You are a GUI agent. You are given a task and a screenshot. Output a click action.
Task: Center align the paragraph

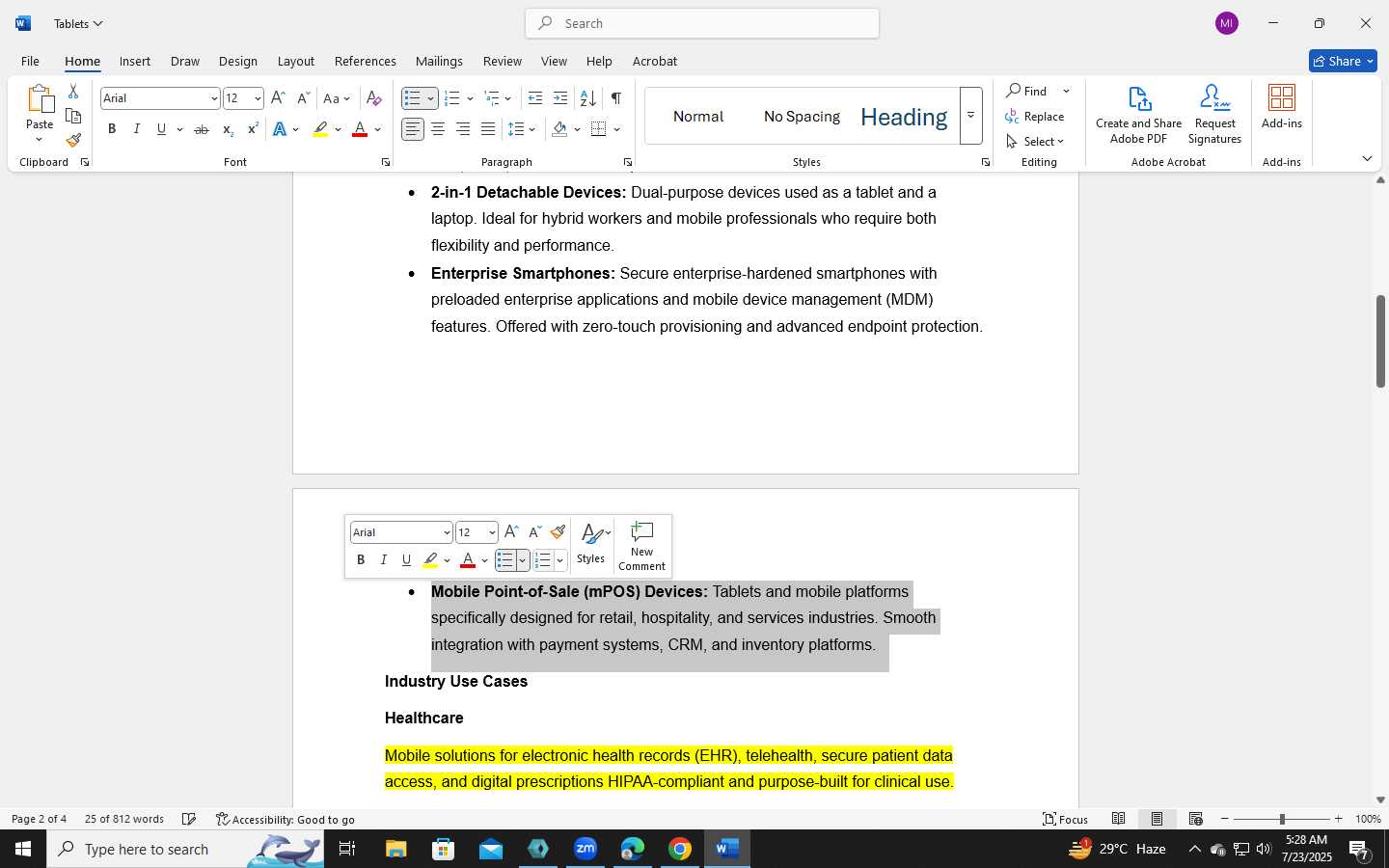(x=438, y=129)
